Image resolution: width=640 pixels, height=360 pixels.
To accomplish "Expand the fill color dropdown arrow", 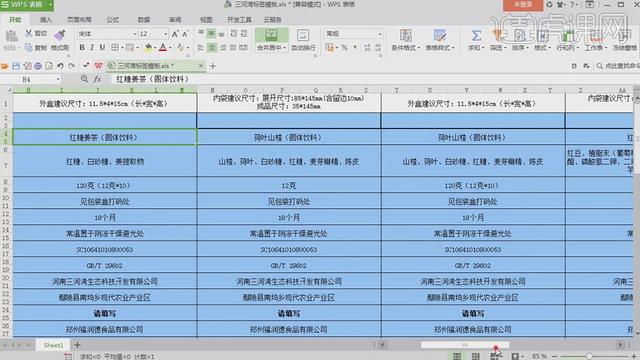I will coord(155,48).
